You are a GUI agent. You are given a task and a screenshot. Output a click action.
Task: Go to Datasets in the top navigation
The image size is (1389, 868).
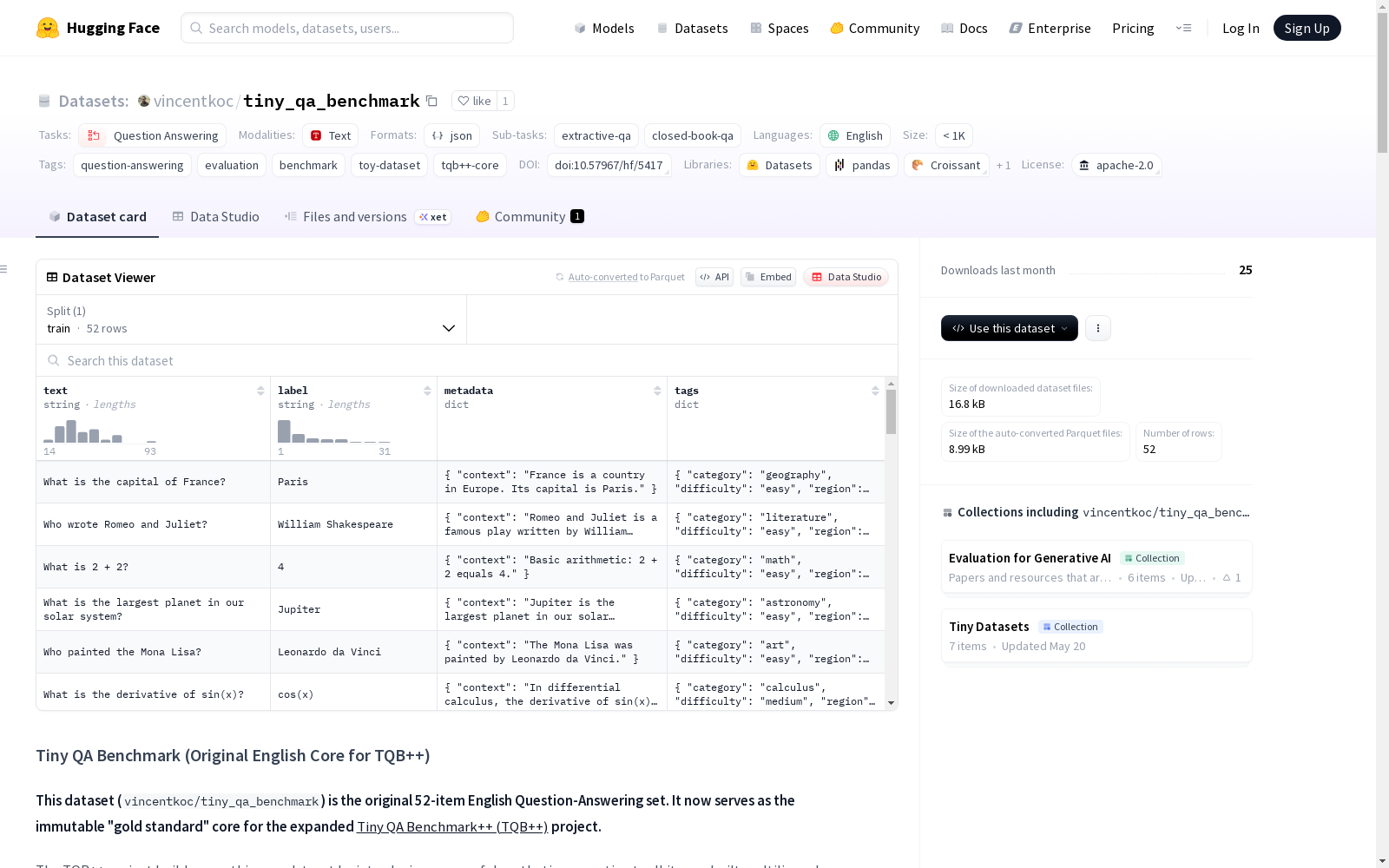(x=692, y=28)
